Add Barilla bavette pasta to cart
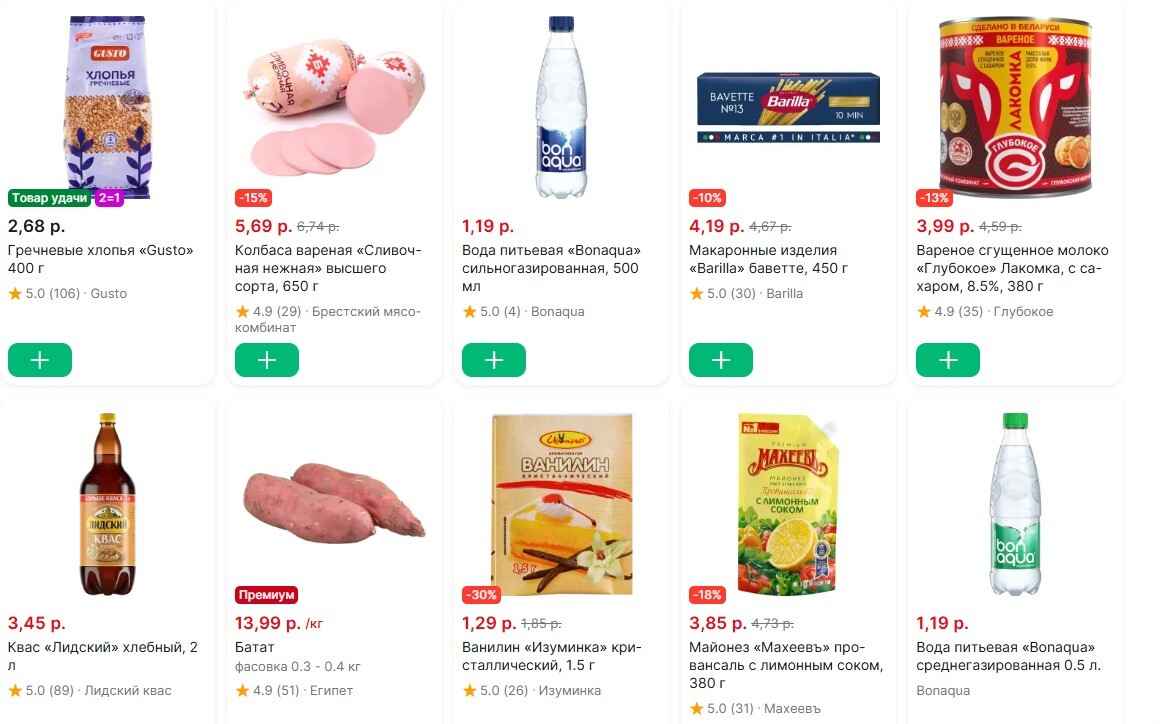The image size is (1165, 724). click(721, 360)
